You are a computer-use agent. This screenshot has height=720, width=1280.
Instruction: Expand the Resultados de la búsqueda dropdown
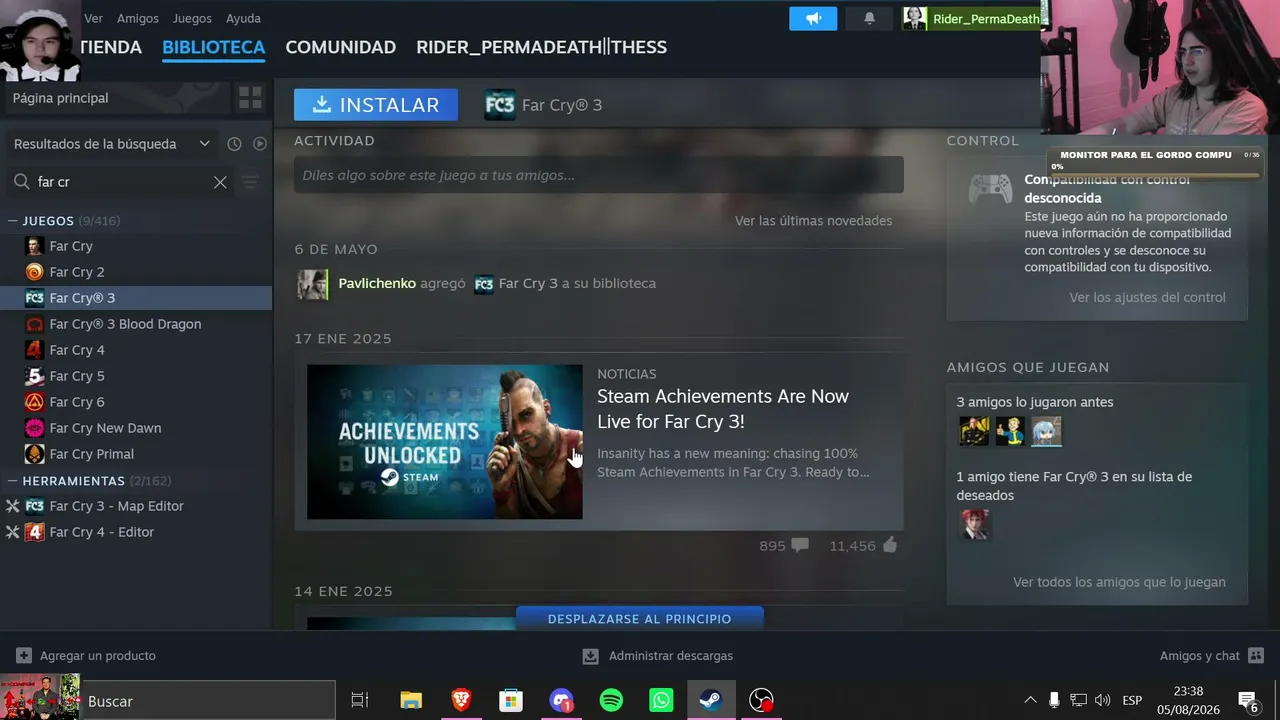[x=111, y=144]
